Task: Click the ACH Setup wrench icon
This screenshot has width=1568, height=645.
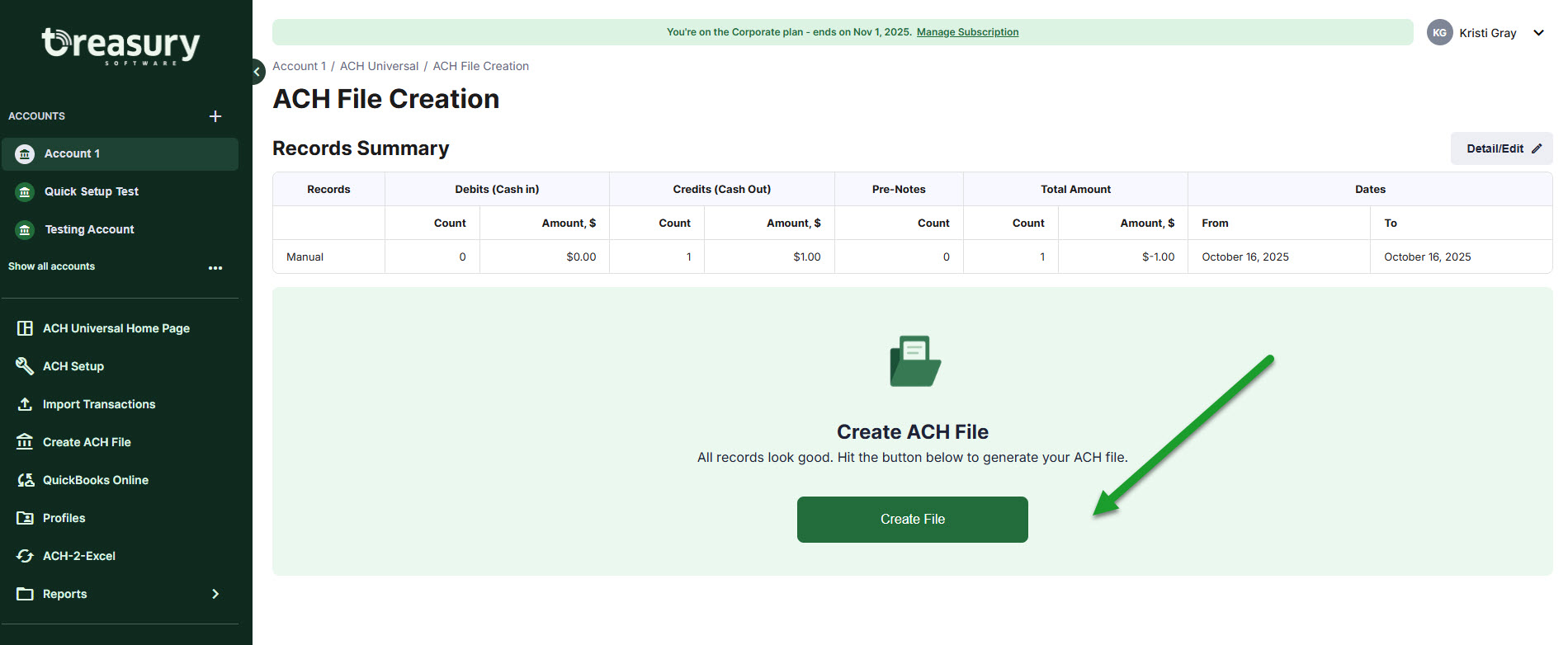Action: coord(25,366)
